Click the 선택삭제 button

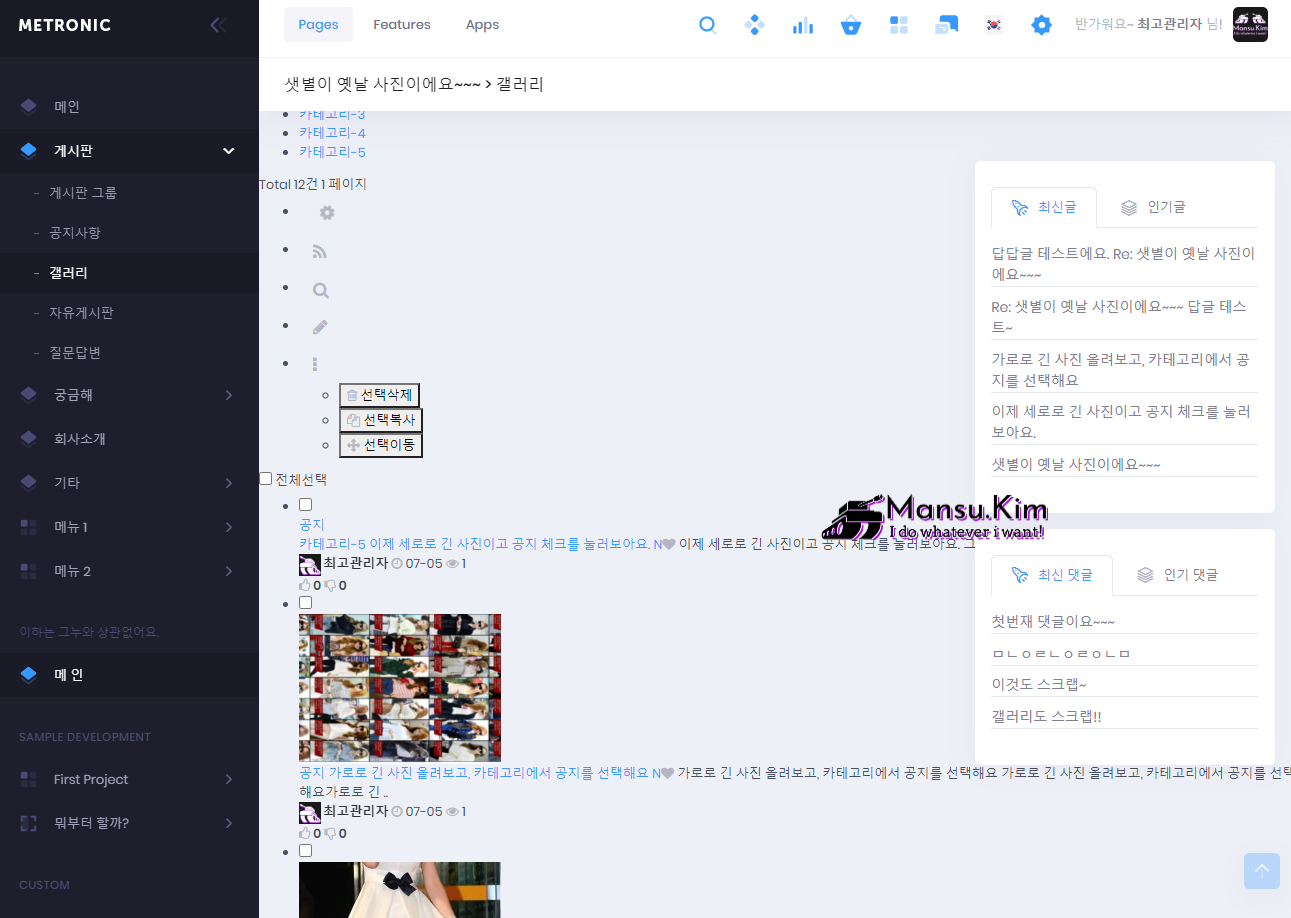pyautogui.click(x=379, y=395)
